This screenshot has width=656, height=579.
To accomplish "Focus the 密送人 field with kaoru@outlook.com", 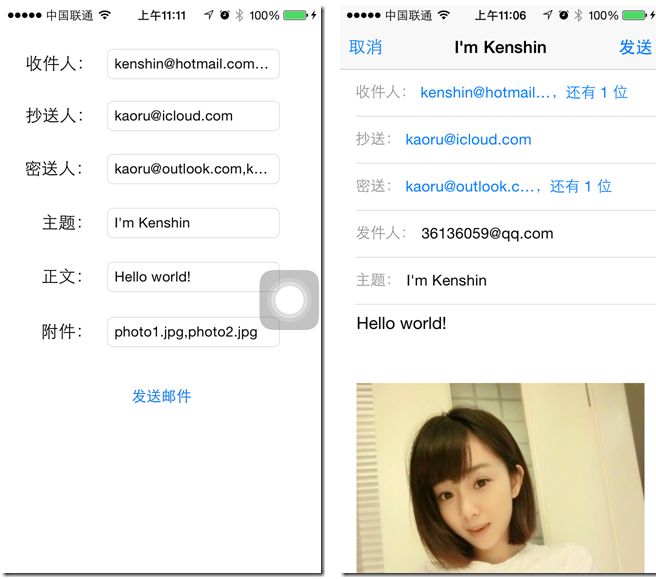I will pyautogui.click(x=193, y=169).
